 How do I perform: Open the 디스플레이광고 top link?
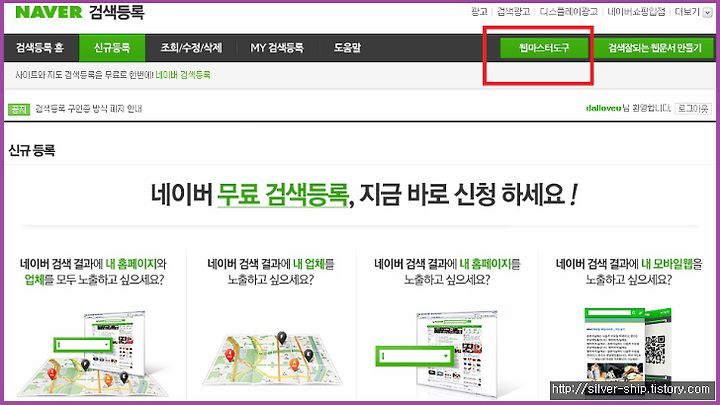pyautogui.click(x=568, y=11)
